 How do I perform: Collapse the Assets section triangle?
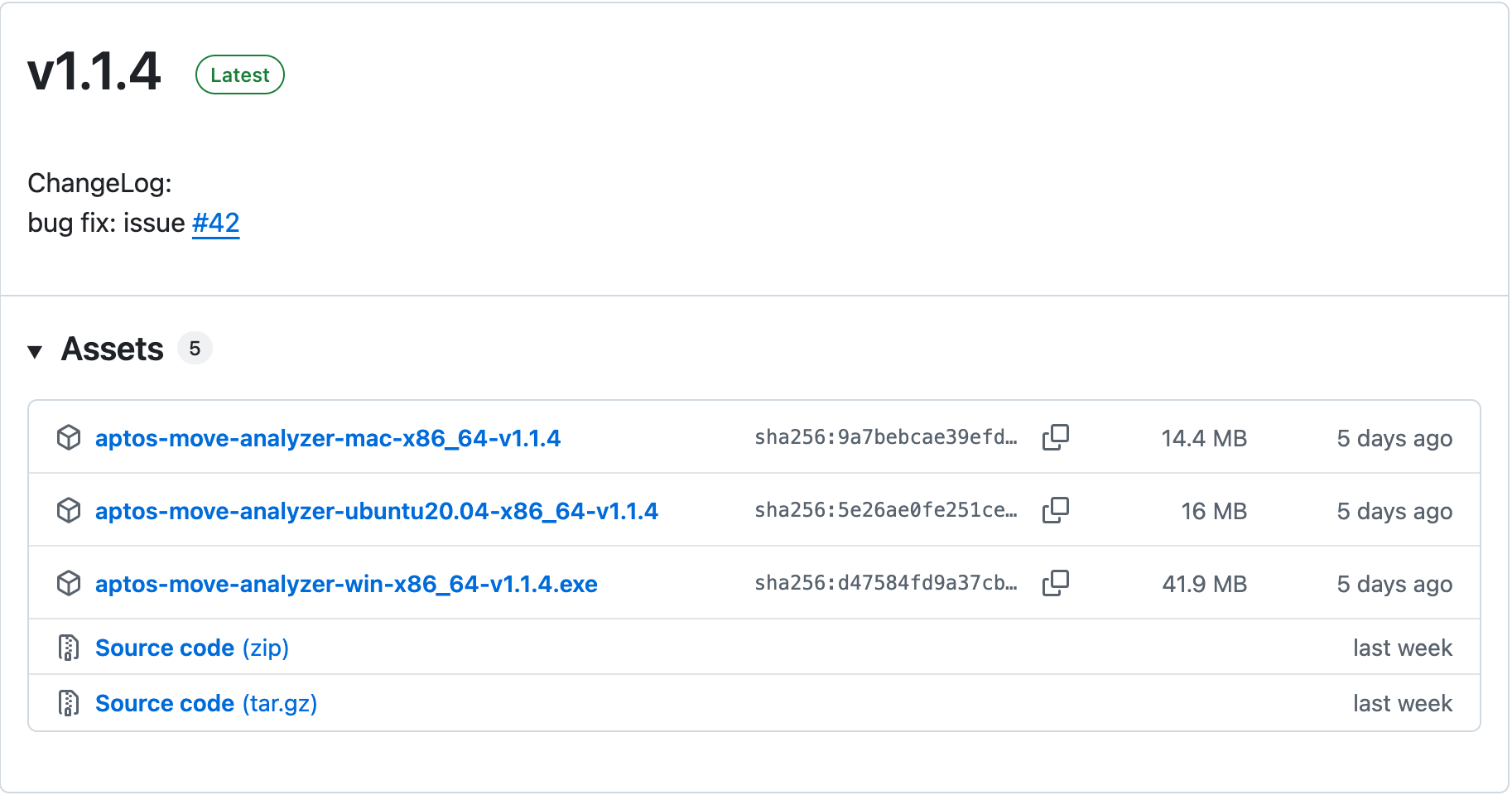35,351
